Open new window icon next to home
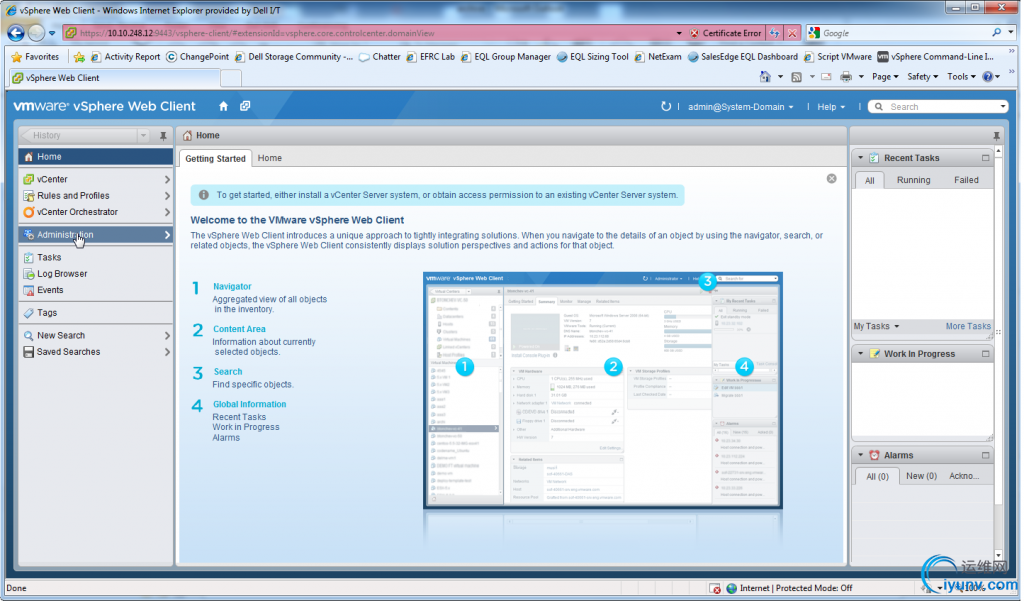The image size is (1024, 601). coord(245,106)
